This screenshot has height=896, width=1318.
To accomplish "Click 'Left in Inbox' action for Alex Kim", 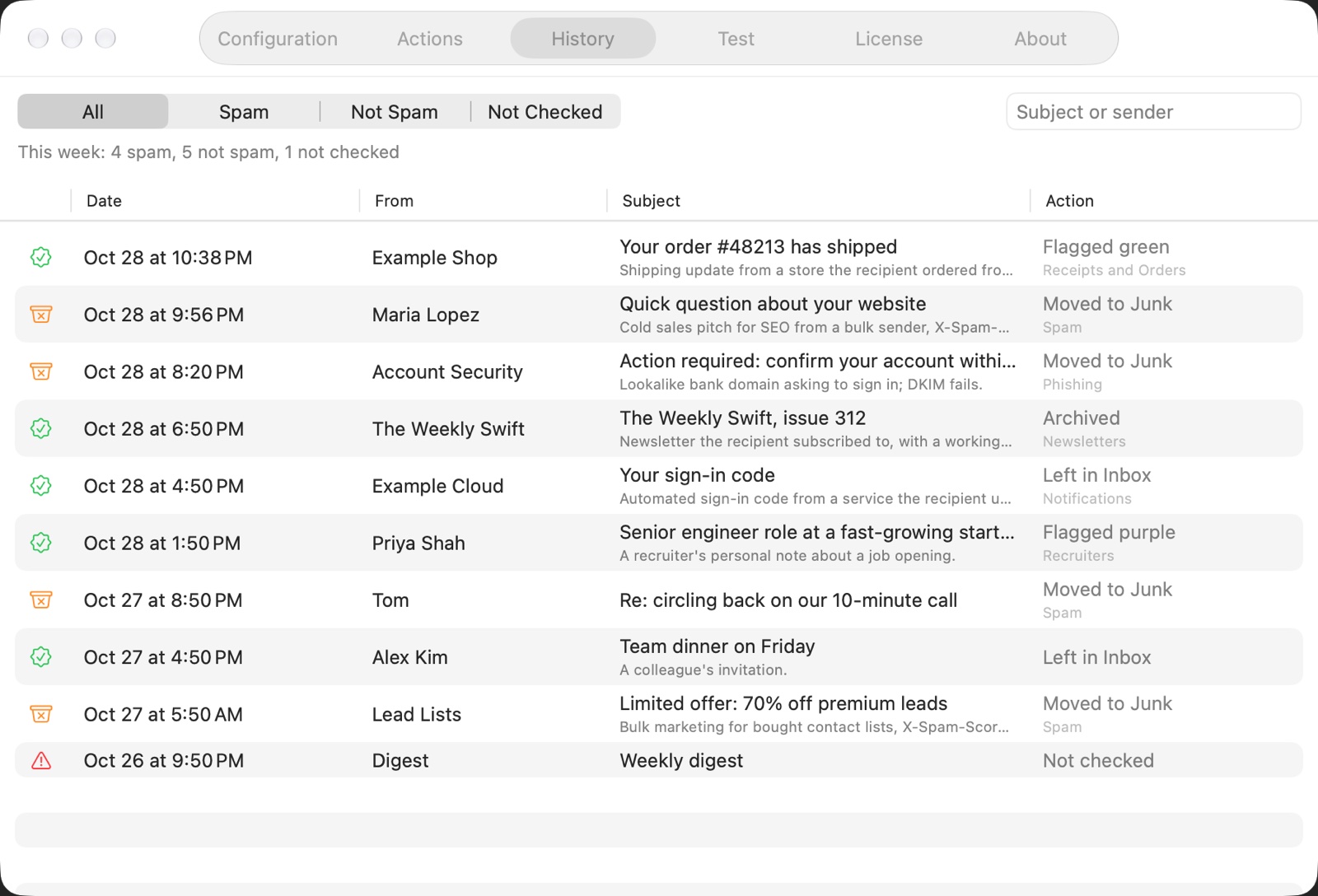I will click(x=1097, y=657).
